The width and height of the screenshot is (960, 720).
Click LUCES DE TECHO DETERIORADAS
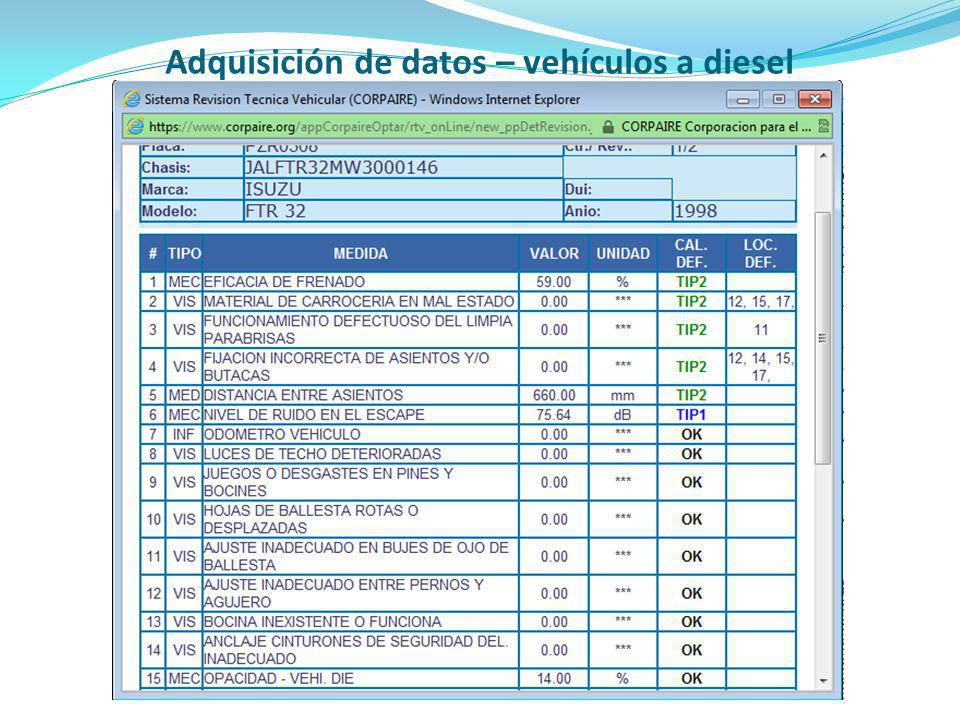pos(323,454)
